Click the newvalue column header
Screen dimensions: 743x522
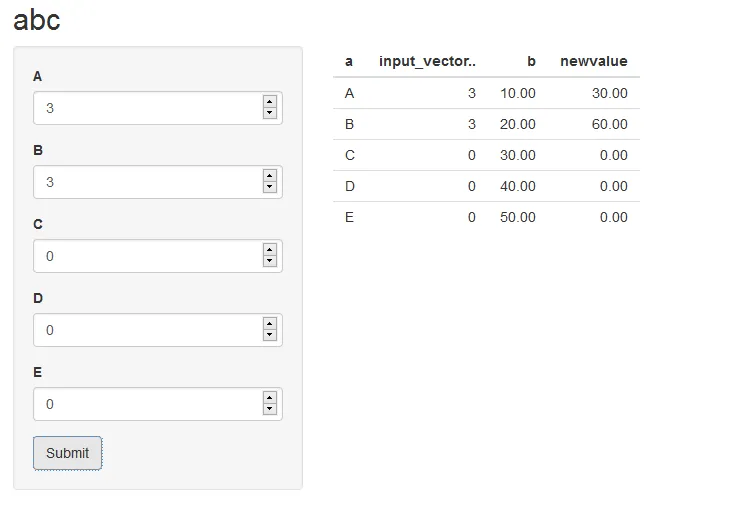(x=593, y=61)
